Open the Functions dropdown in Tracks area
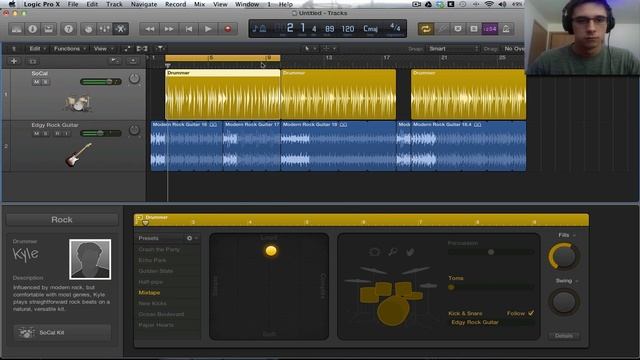The image size is (640, 360). pyautogui.click(x=69, y=49)
